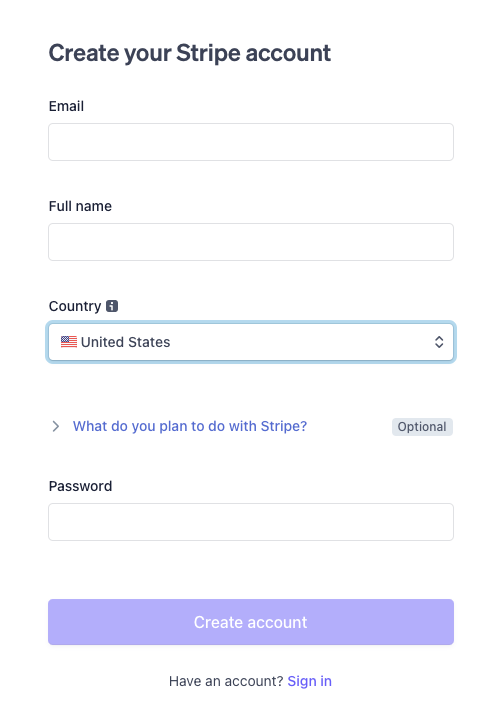This screenshot has height=722, width=504.
Task: Follow the Sign in link
Action: 309,681
